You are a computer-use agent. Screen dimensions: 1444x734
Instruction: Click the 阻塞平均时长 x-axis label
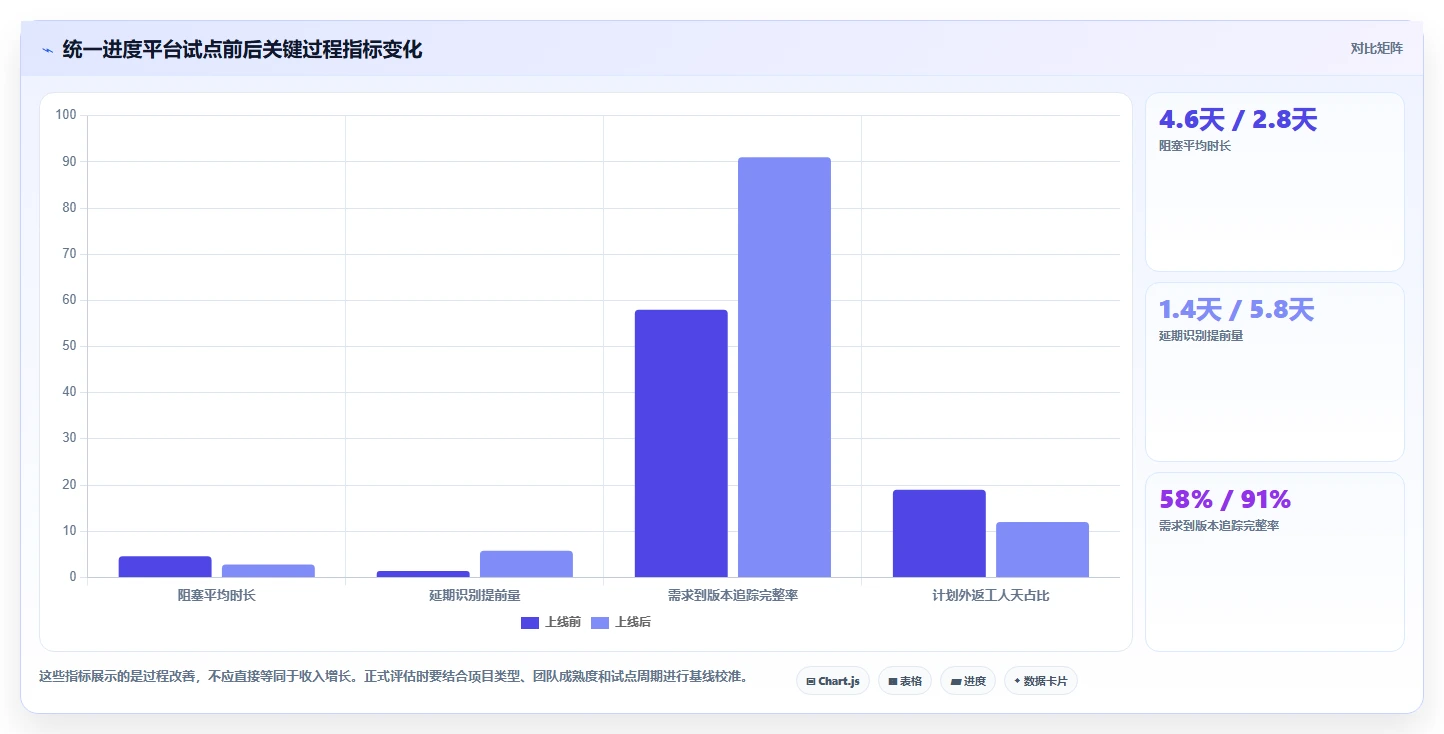[x=217, y=595]
